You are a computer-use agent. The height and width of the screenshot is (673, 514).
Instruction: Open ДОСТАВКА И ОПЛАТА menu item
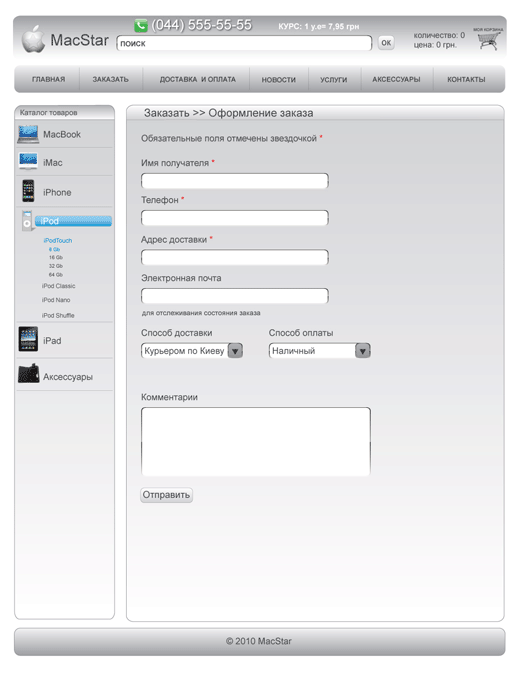(x=198, y=79)
